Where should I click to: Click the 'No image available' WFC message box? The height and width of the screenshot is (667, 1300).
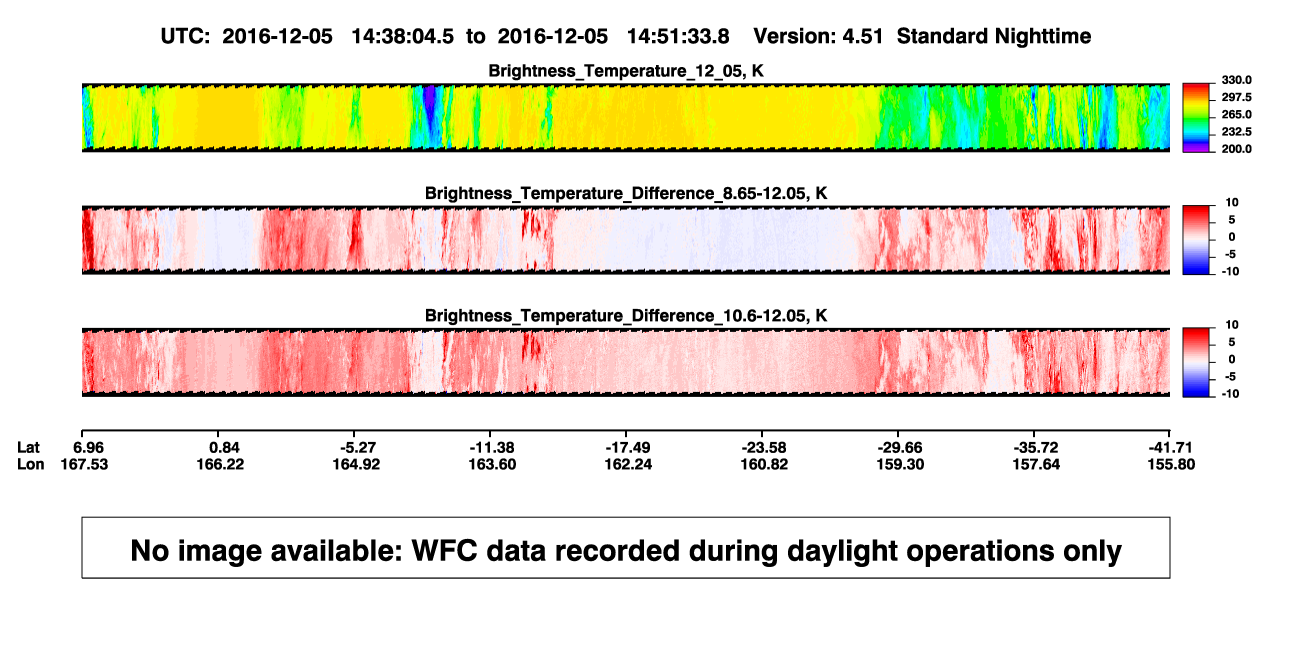click(626, 547)
